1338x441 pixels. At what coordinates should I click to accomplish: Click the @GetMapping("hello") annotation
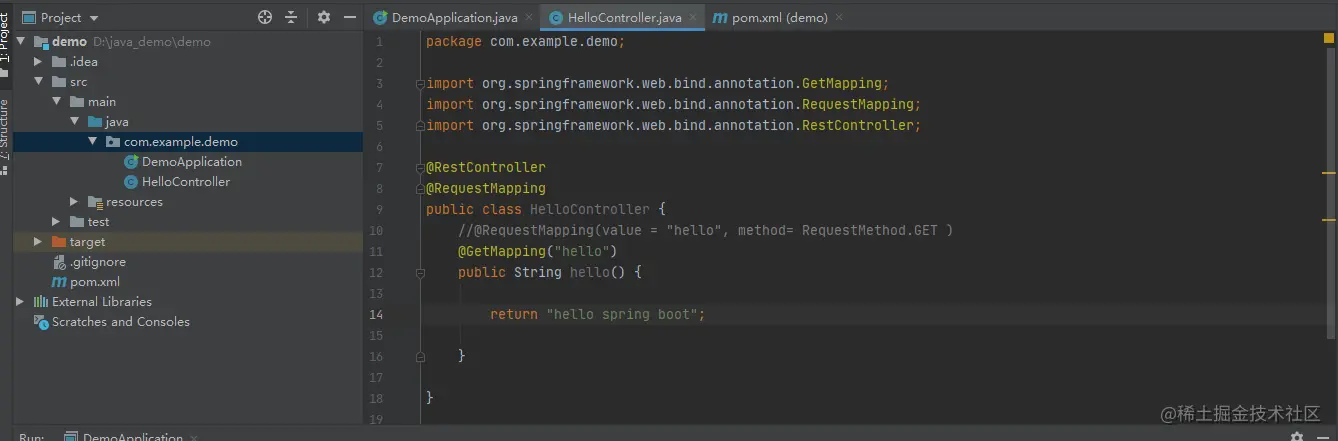pos(538,251)
